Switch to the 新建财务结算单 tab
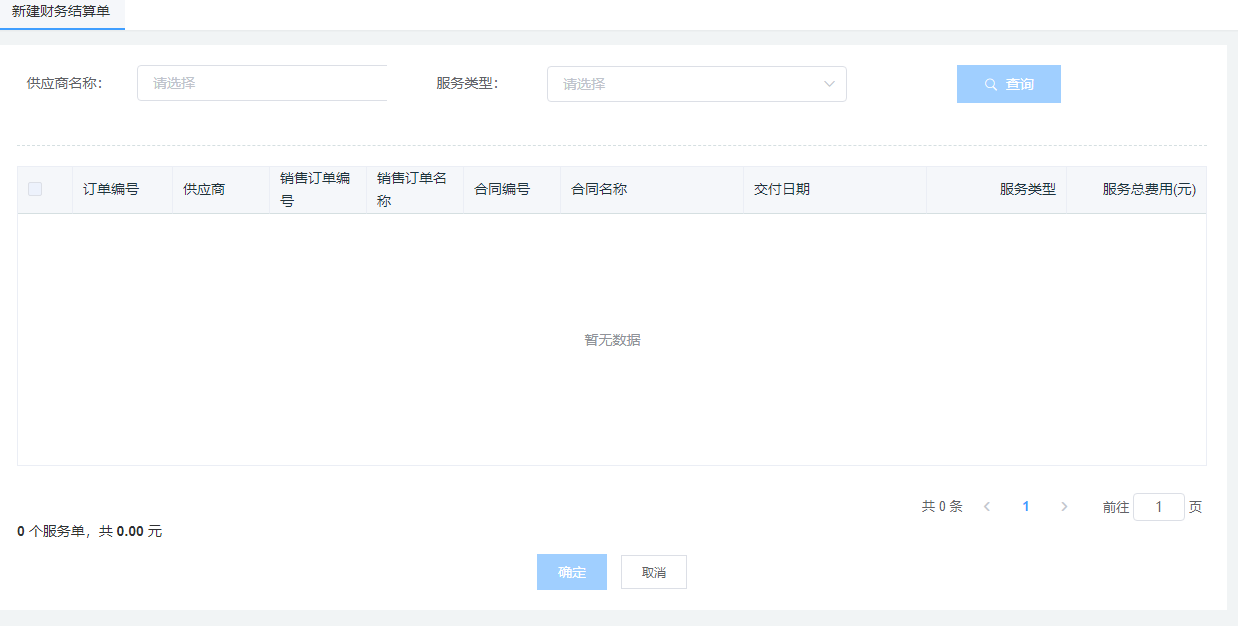 pyautogui.click(x=61, y=11)
